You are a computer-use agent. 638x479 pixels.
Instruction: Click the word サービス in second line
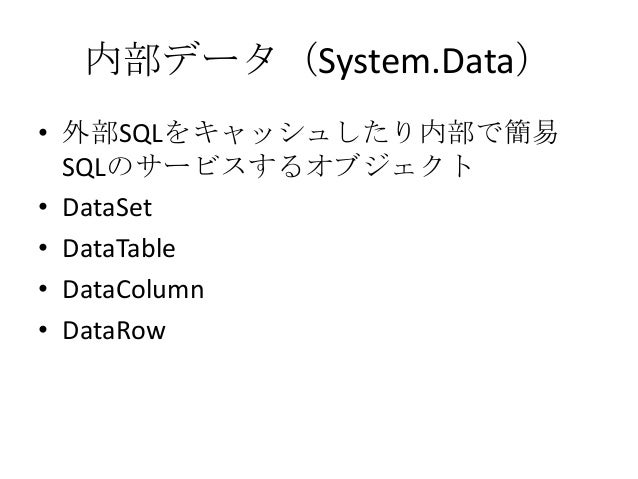coord(191,166)
